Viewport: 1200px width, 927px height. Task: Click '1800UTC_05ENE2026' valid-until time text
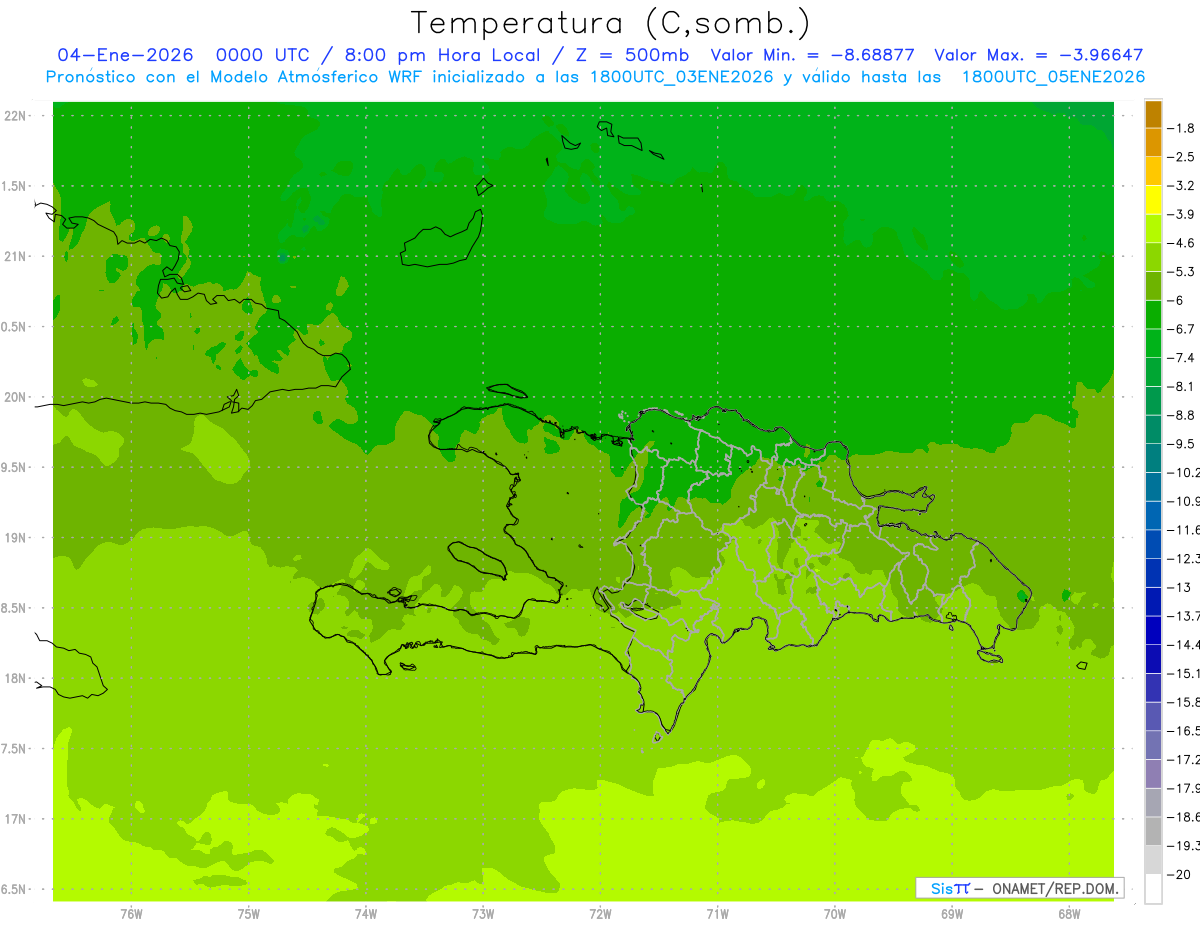tap(1053, 77)
